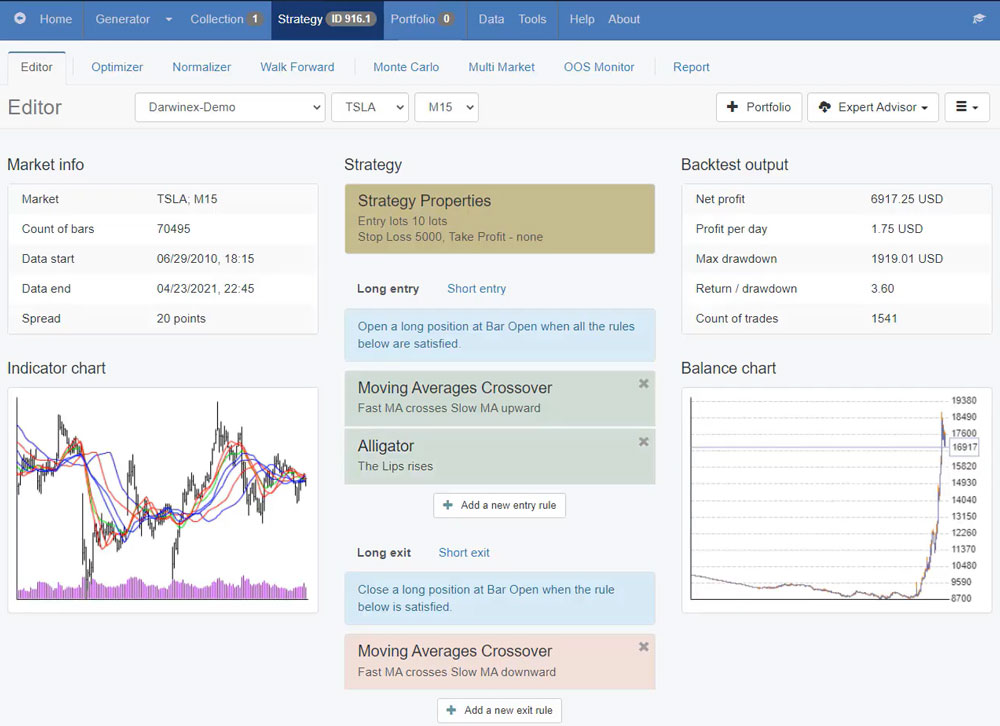Switch to the OOS Monitor tab

point(599,67)
